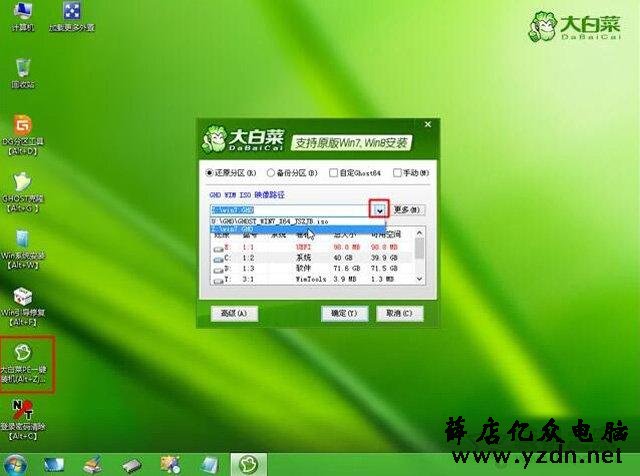This screenshot has width=640, height=476.
Task: Click the Advanced (A) button
Action: pos(234,314)
